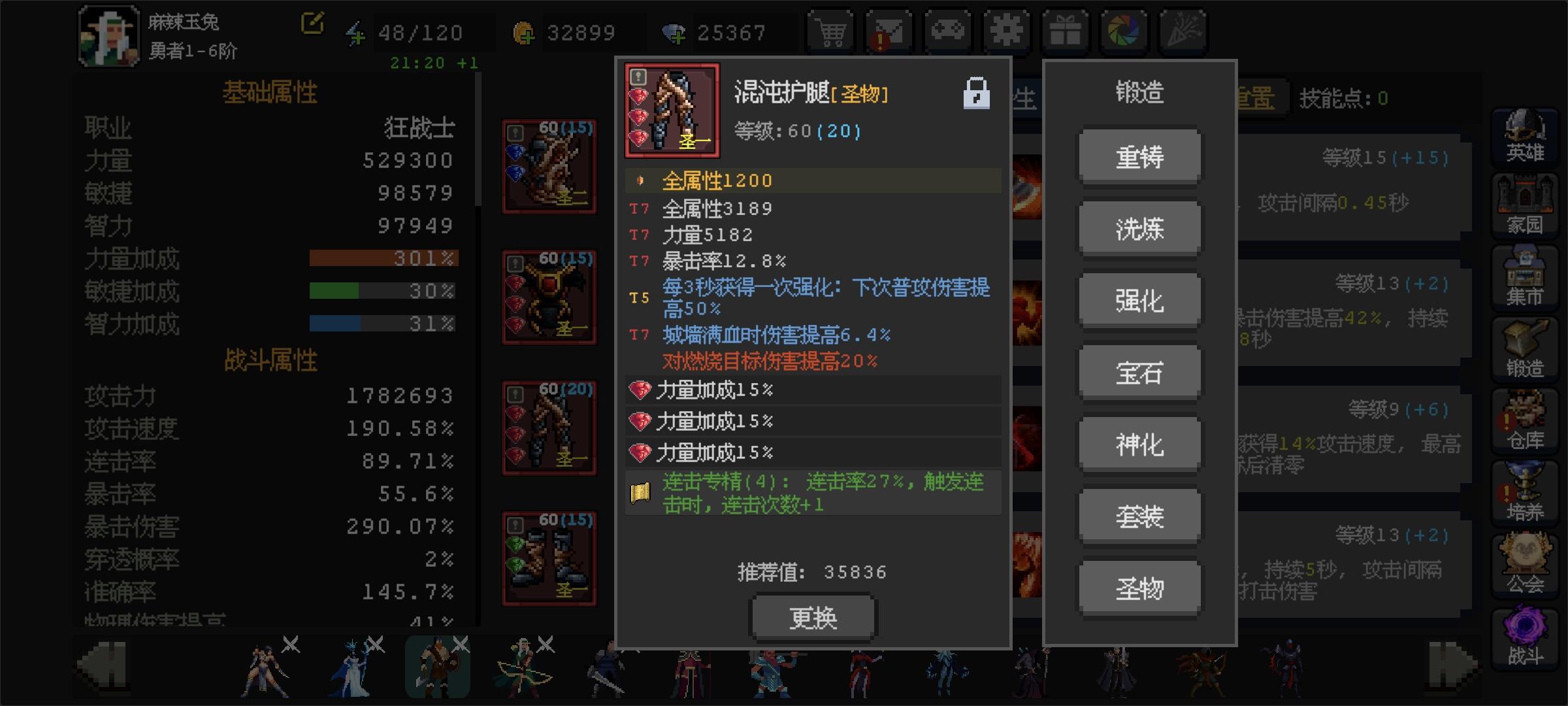This screenshot has height=706, width=1568.
Task: Open the shopping cart store icon
Action: point(830,31)
